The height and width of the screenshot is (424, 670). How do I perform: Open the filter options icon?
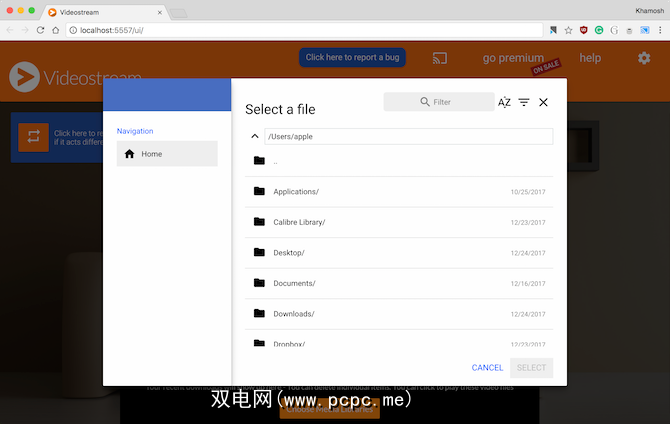[524, 102]
